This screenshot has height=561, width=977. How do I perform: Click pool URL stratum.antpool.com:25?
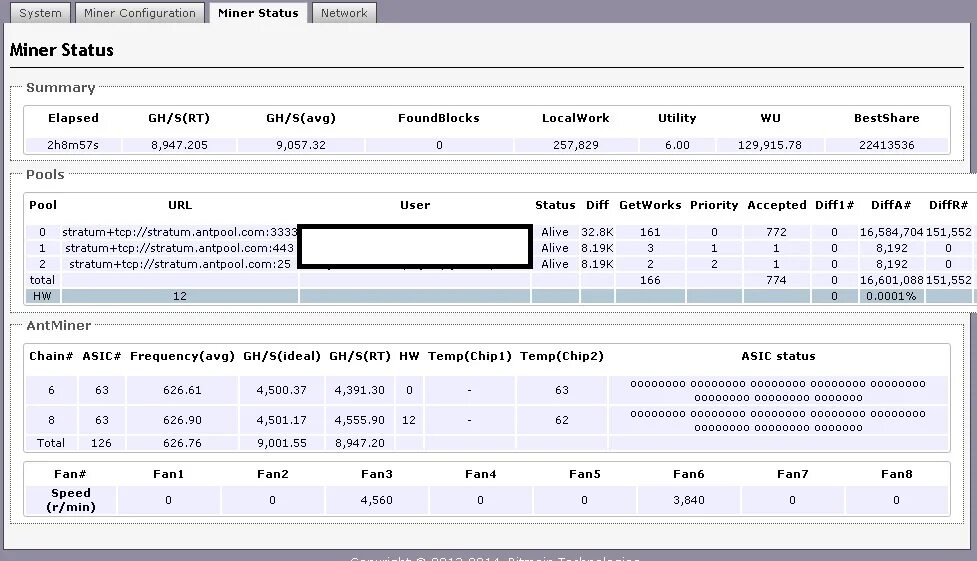[179, 264]
